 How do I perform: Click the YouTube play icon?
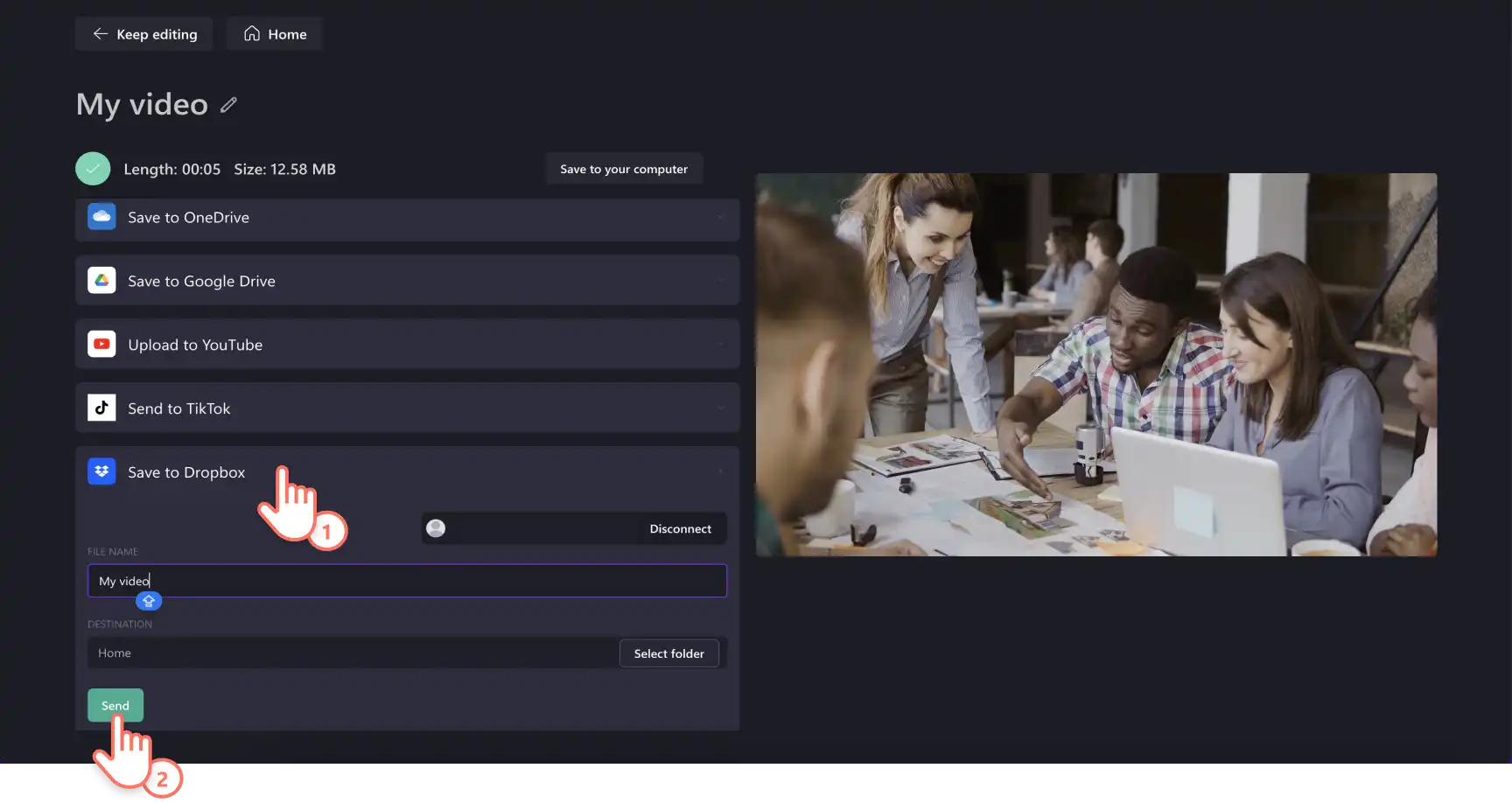(x=101, y=344)
